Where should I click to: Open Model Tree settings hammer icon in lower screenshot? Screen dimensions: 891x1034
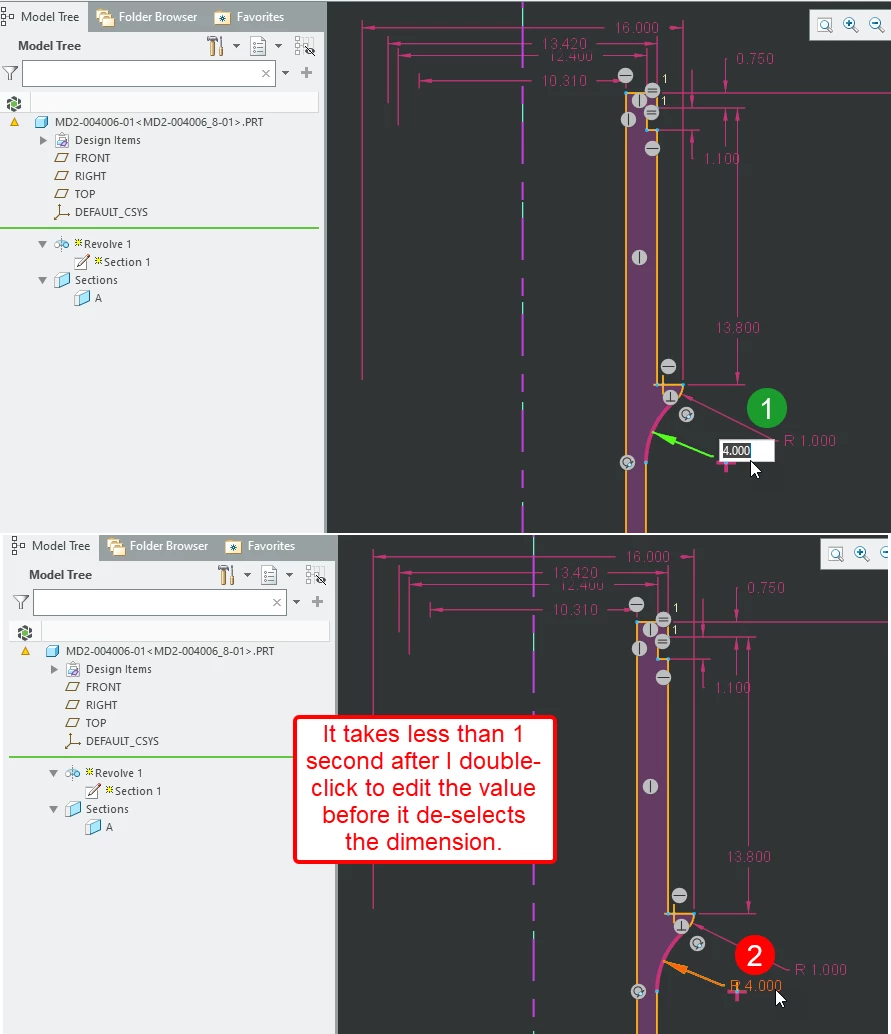point(226,575)
